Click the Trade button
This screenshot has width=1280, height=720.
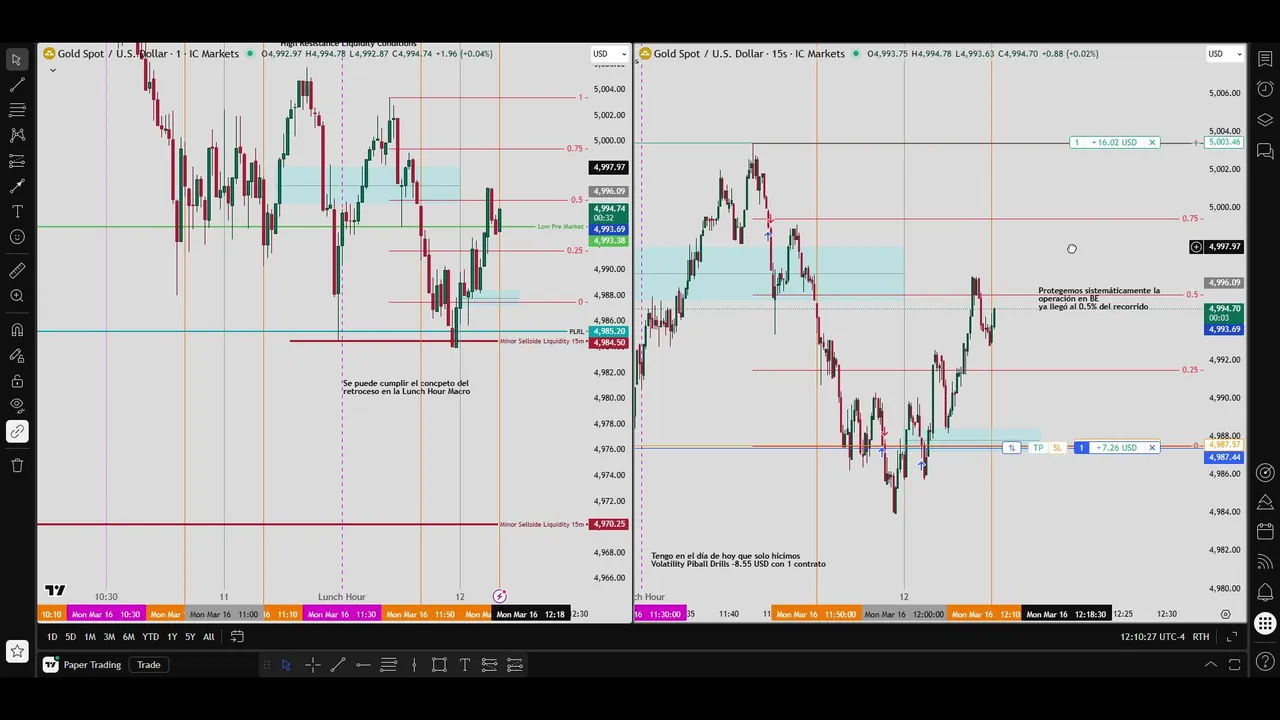[x=149, y=665]
